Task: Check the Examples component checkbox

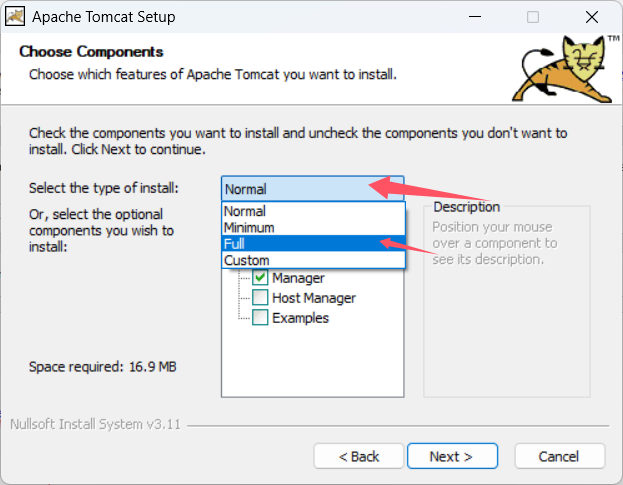Action: pyautogui.click(x=260, y=318)
